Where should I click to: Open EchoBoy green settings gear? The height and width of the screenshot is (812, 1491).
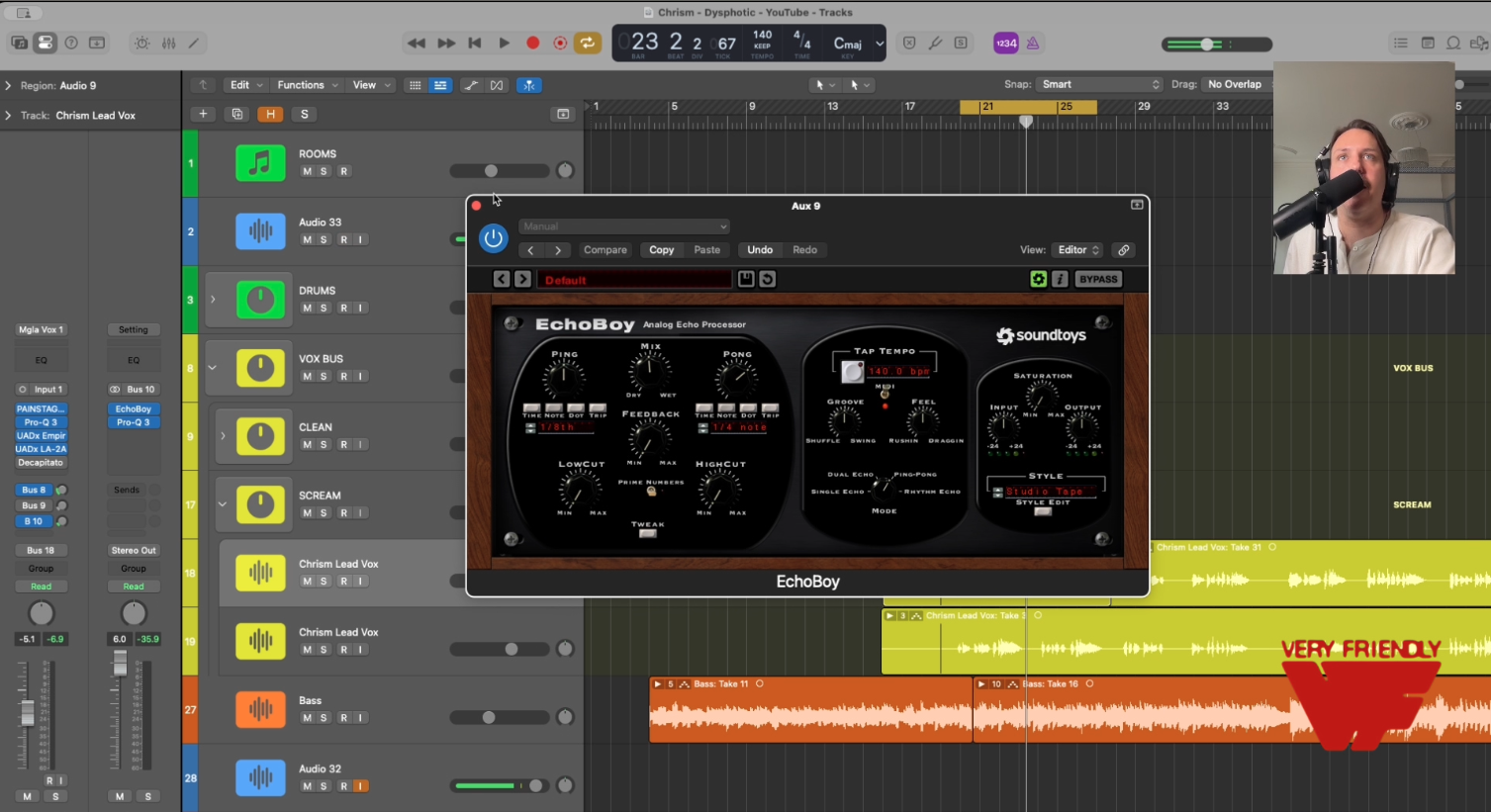point(1038,280)
